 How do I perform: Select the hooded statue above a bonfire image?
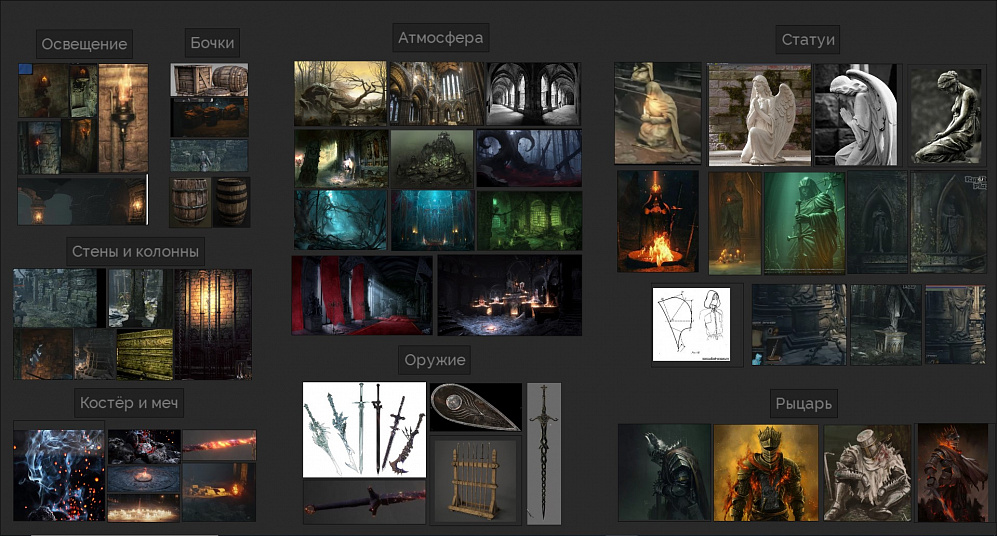tap(657, 221)
